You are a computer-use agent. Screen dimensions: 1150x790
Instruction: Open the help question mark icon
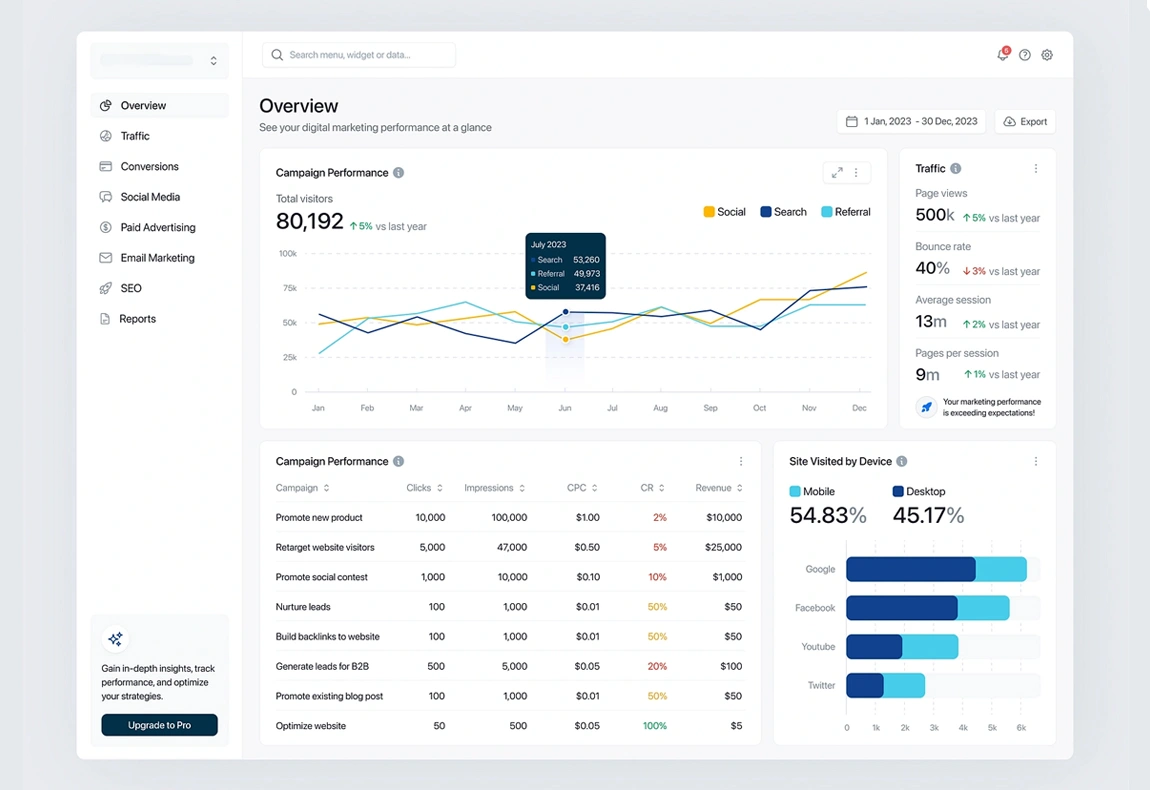pyautogui.click(x=1024, y=55)
